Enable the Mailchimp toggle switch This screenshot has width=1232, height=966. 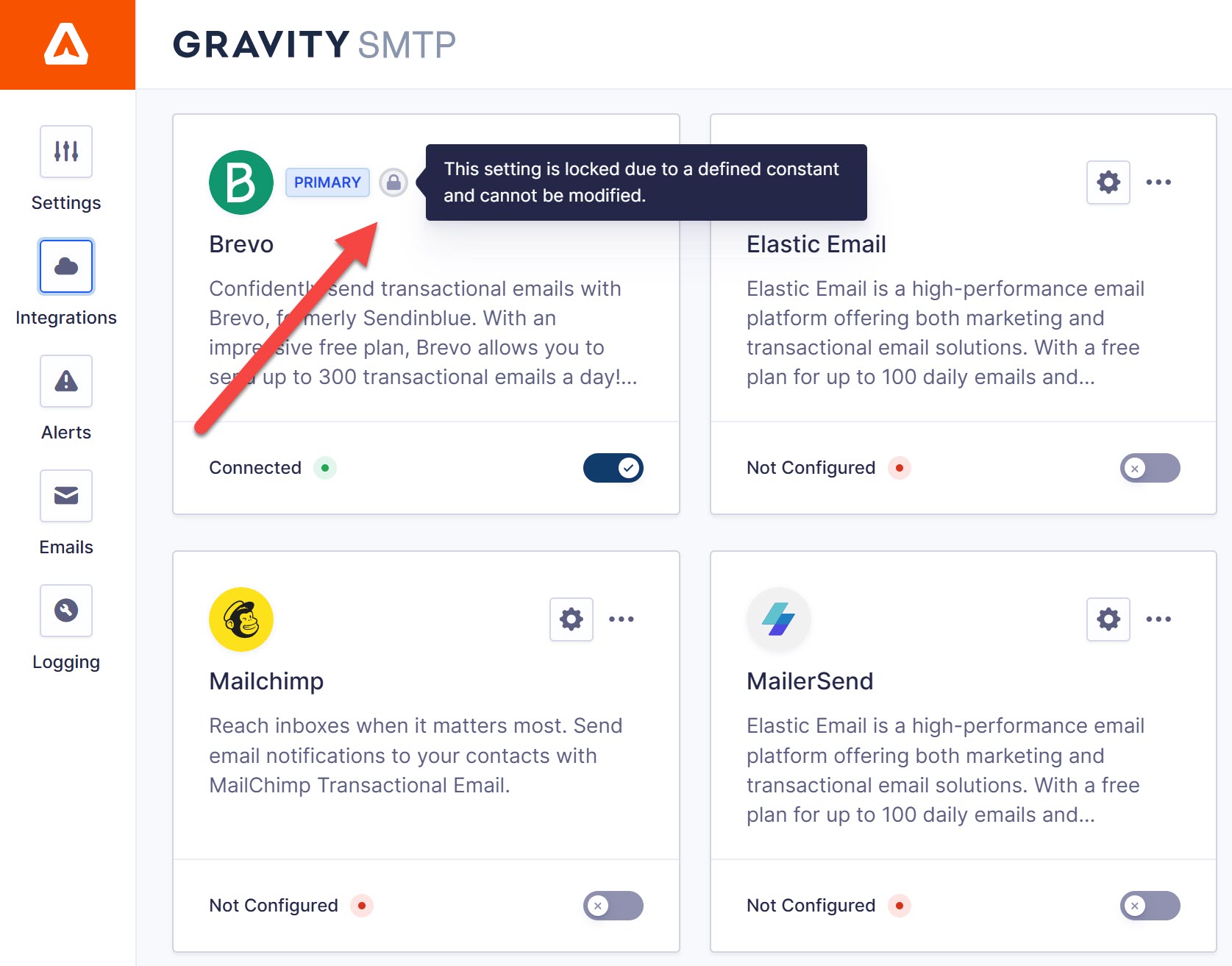(613, 906)
